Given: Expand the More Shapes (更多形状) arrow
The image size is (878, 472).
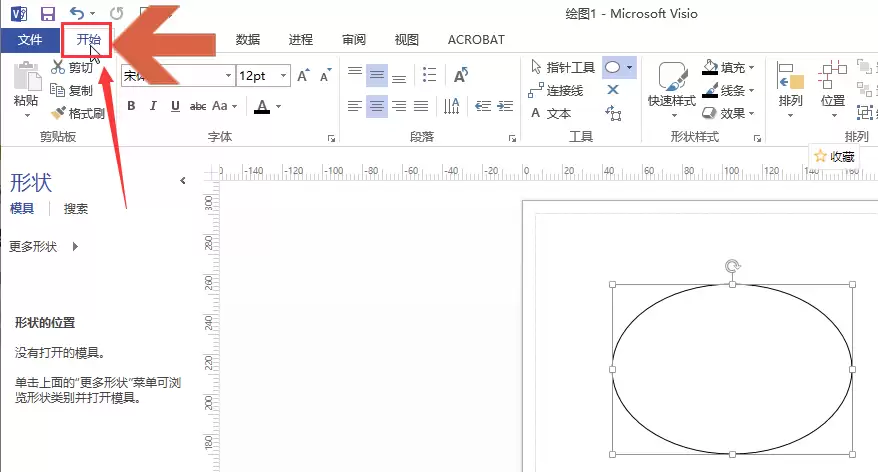Looking at the screenshot, I should (75, 246).
